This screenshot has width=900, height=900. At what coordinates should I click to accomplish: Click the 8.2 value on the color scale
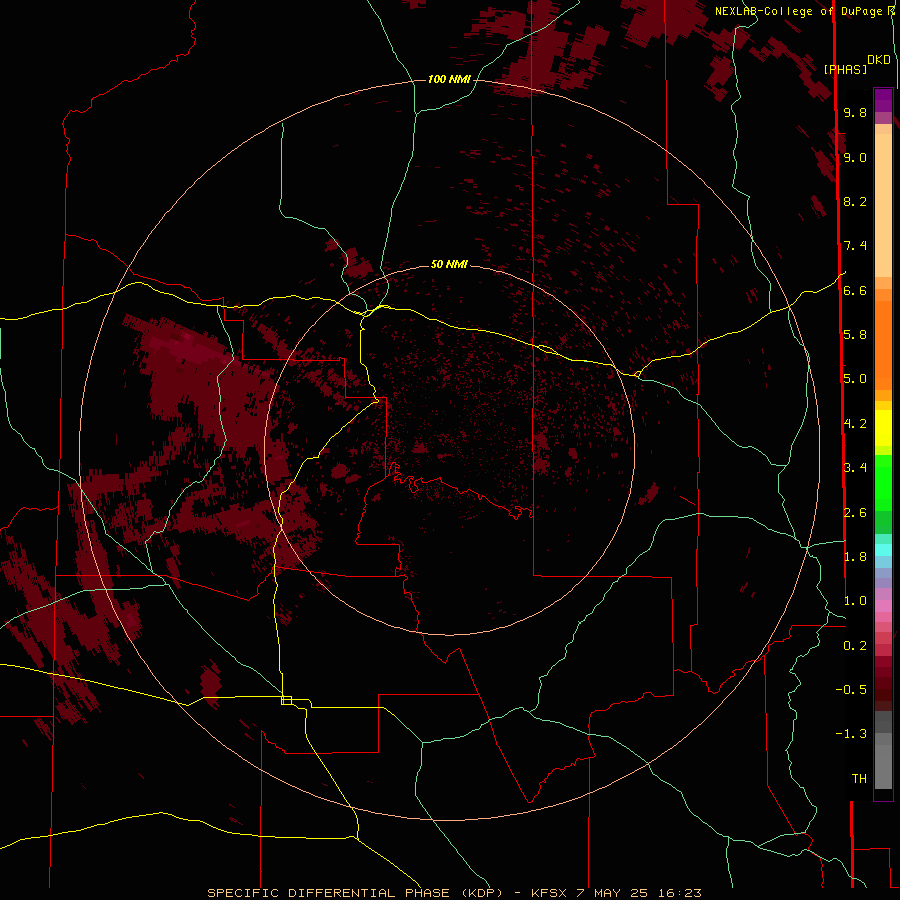click(855, 201)
